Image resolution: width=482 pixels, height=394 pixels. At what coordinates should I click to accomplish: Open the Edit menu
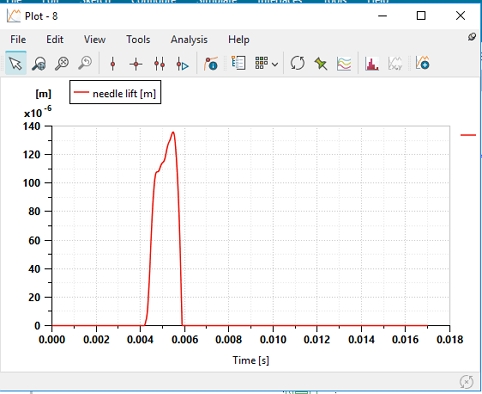(55, 39)
